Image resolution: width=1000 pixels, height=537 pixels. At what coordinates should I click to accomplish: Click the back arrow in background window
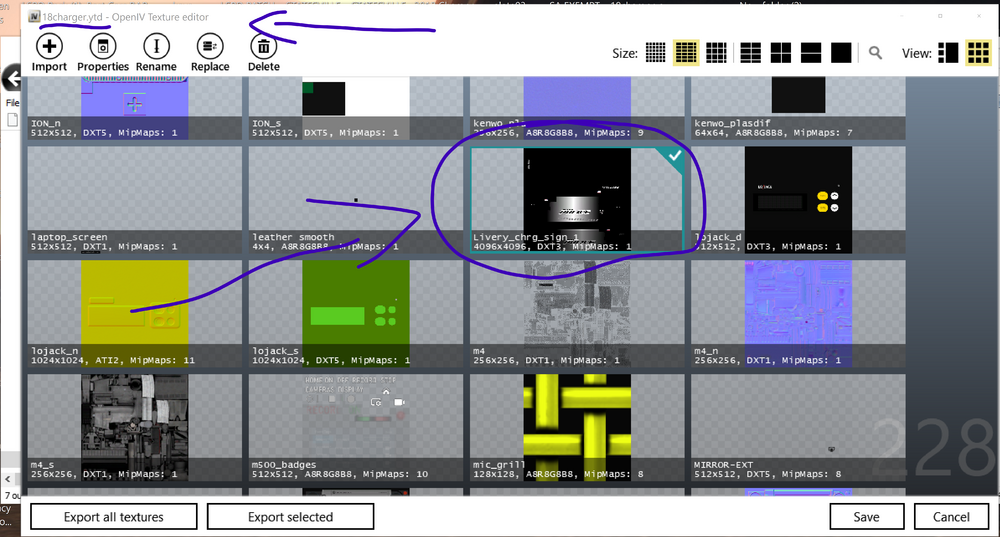pyautogui.click(x=11, y=79)
